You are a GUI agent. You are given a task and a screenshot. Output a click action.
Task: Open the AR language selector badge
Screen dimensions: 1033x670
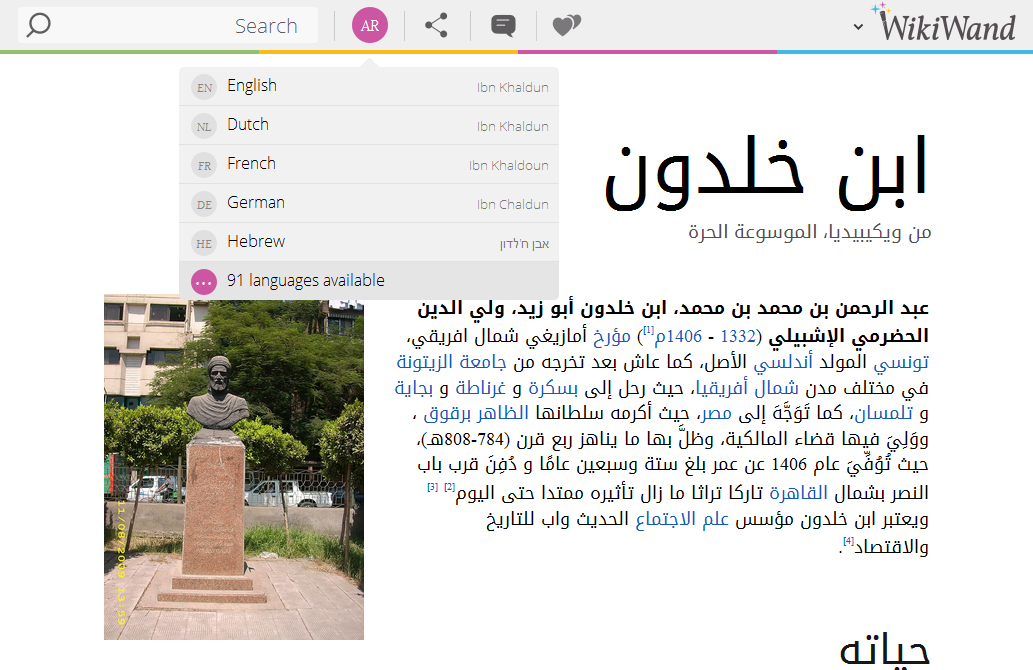370,25
